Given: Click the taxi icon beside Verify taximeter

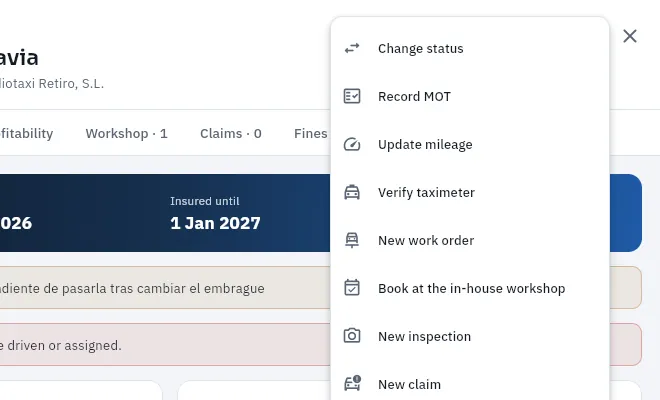Looking at the screenshot, I should [x=352, y=192].
